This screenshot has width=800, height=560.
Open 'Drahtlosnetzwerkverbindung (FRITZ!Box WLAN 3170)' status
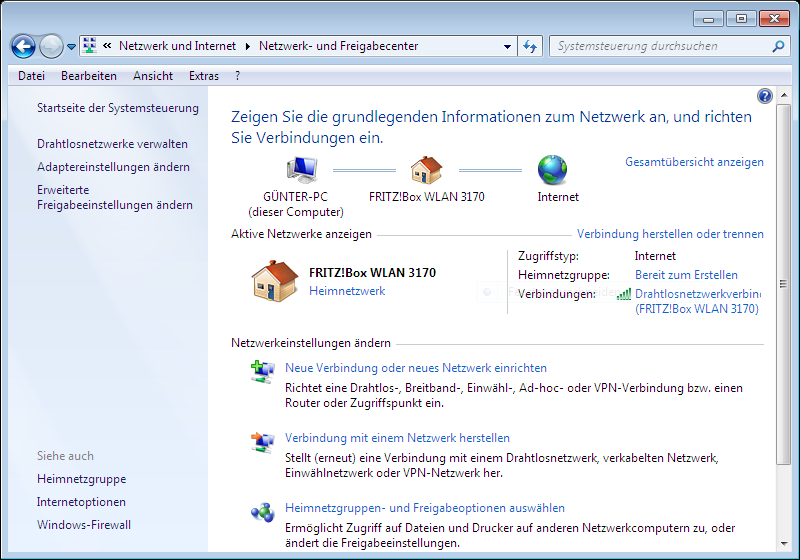coord(697,301)
